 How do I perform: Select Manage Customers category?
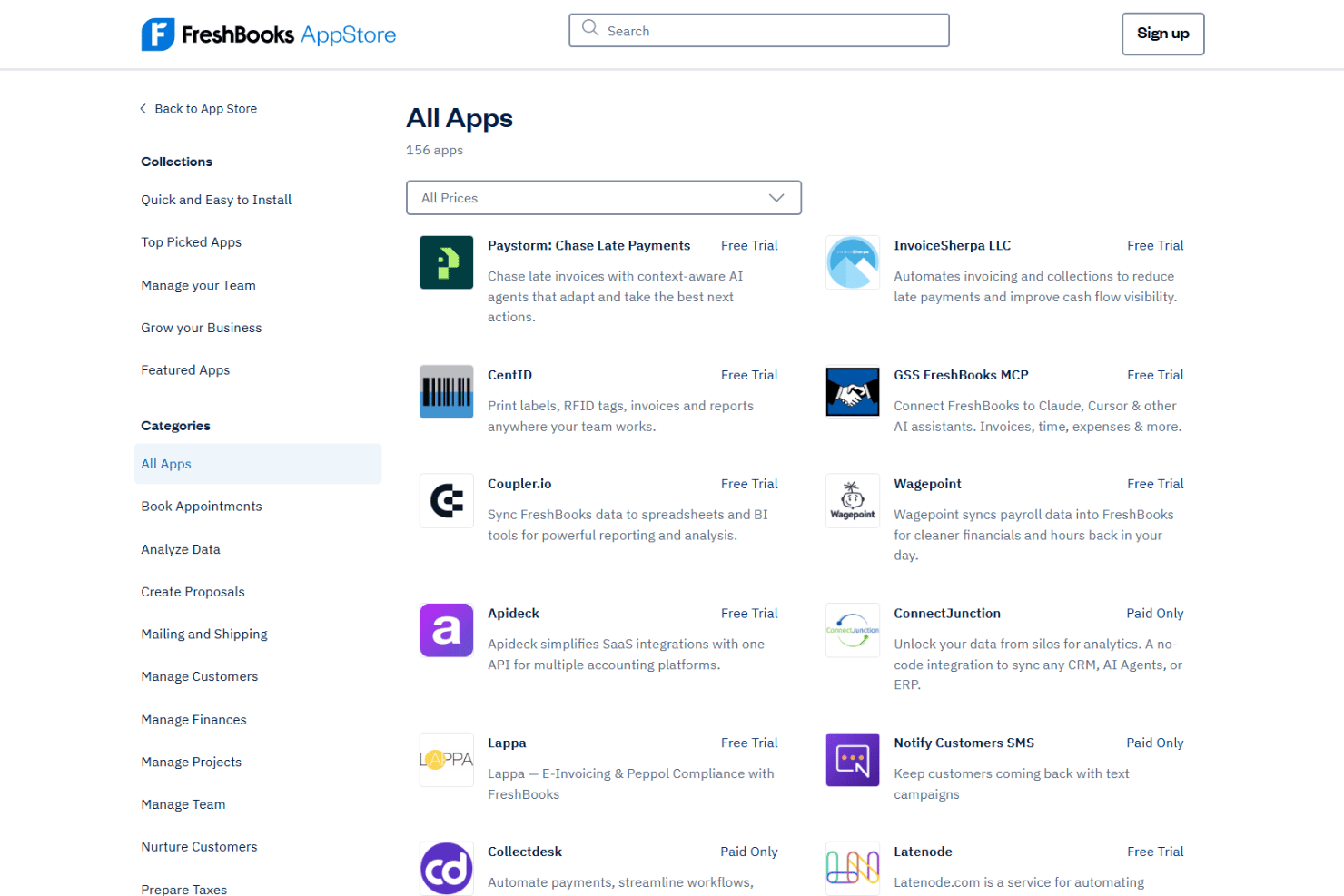coord(200,676)
